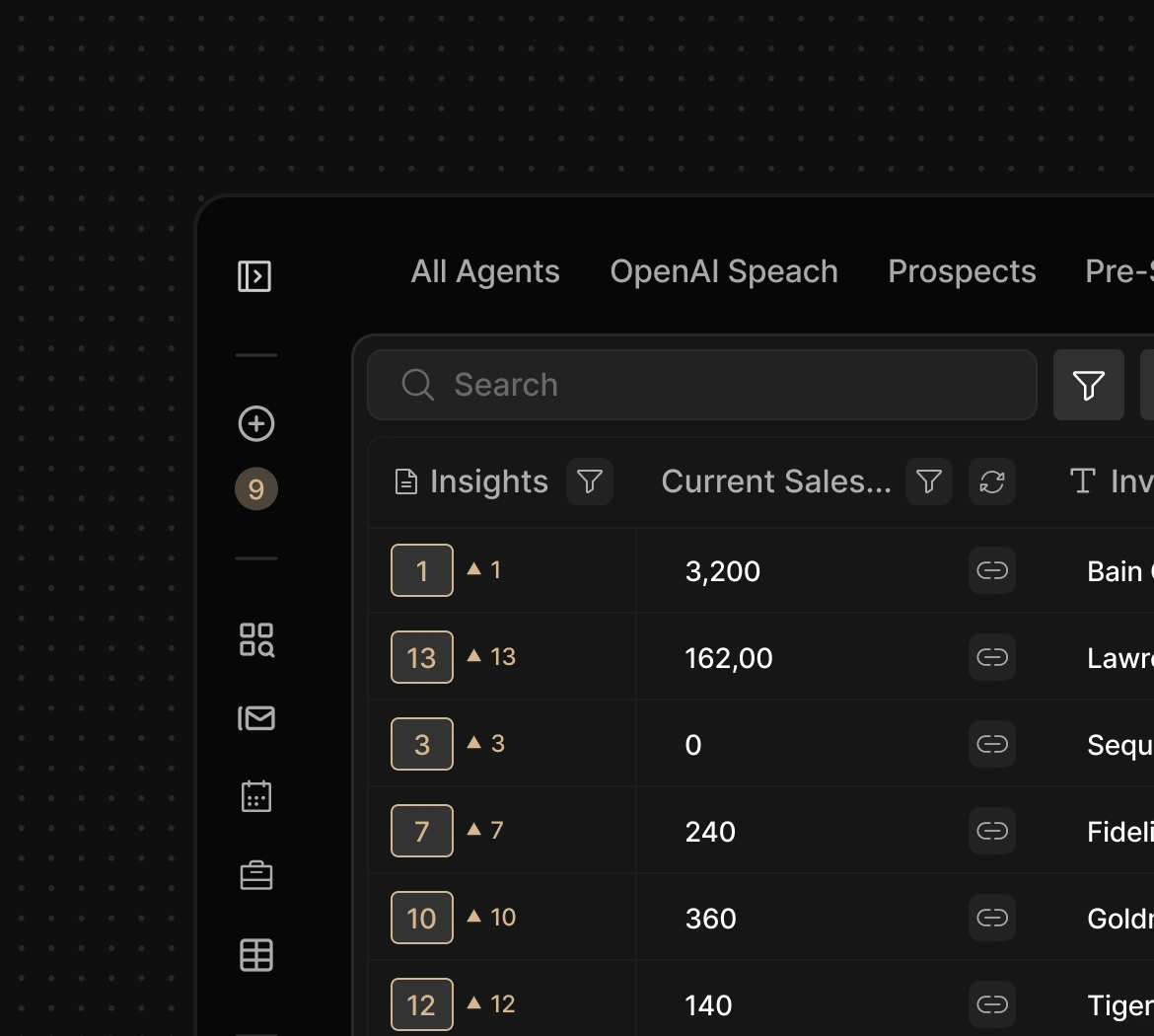Open the mail inbox sidebar icon
The image size is (1154, 1036).
[x=256, y=718]
